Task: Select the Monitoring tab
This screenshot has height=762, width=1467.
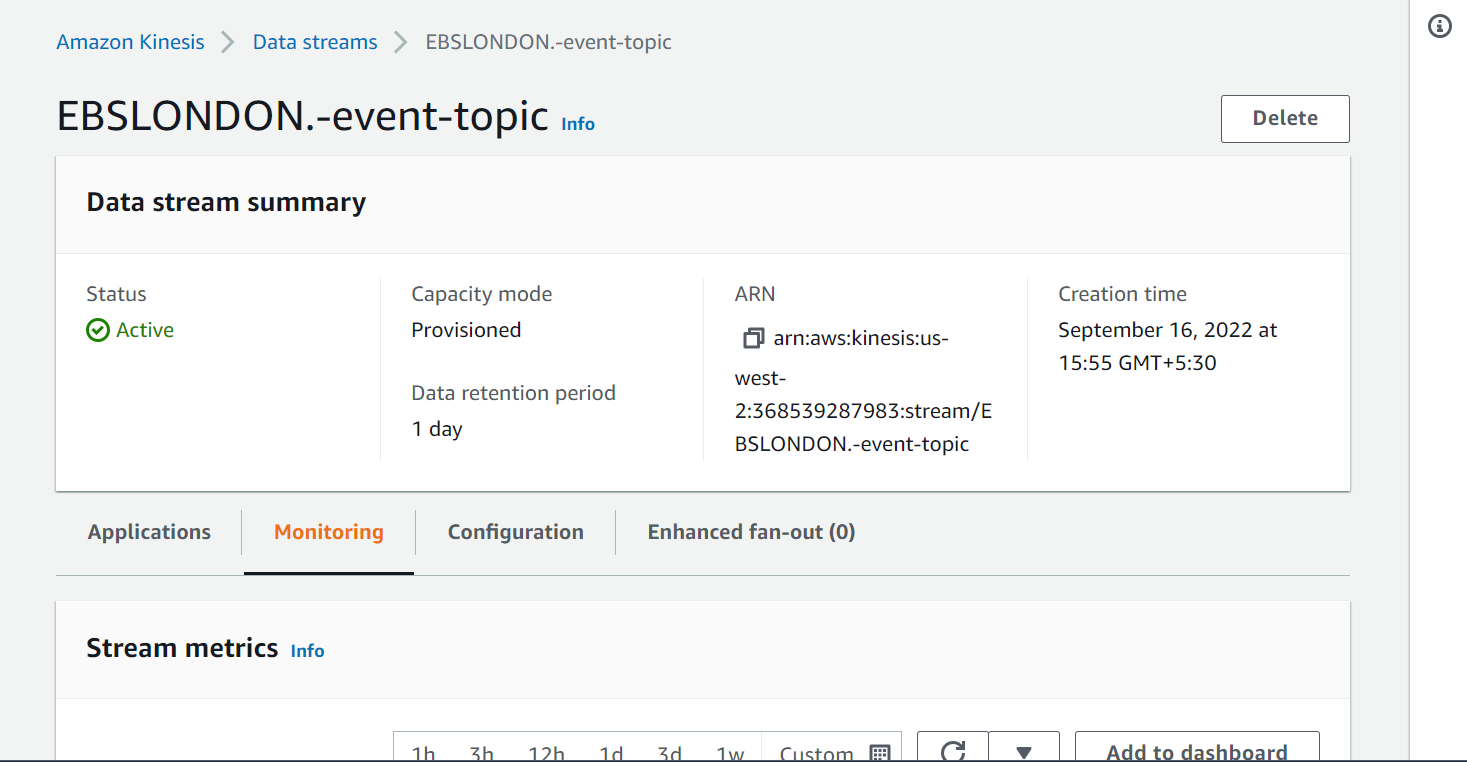Action: click(x=329, y=532)
